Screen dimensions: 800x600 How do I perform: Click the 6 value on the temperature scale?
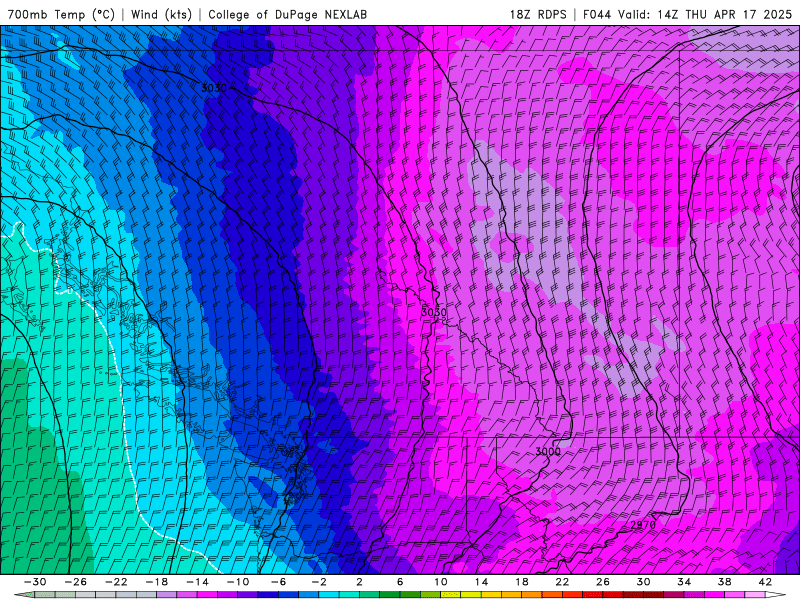400,582
